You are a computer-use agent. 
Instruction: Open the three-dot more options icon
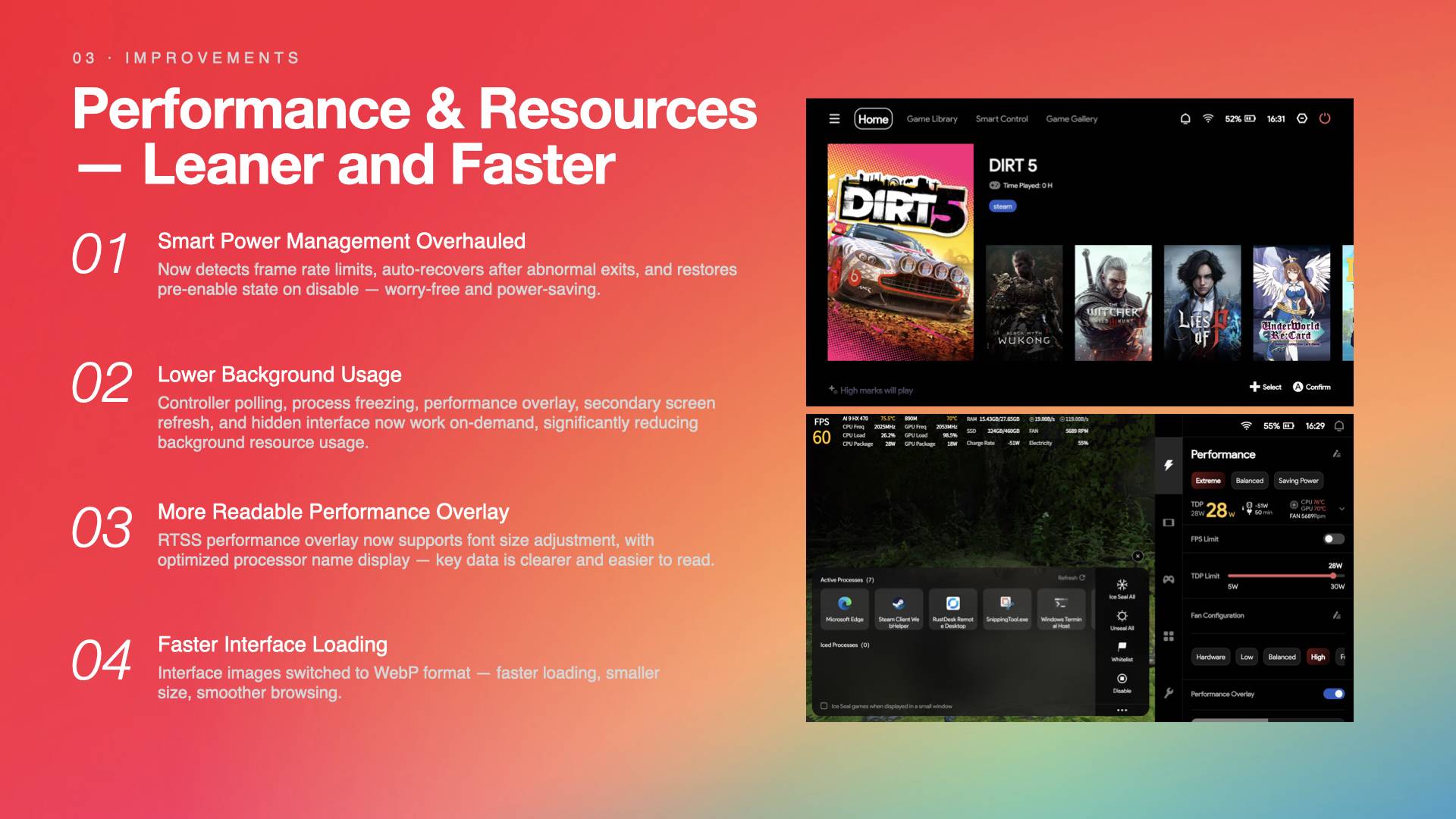(1122, 710)
